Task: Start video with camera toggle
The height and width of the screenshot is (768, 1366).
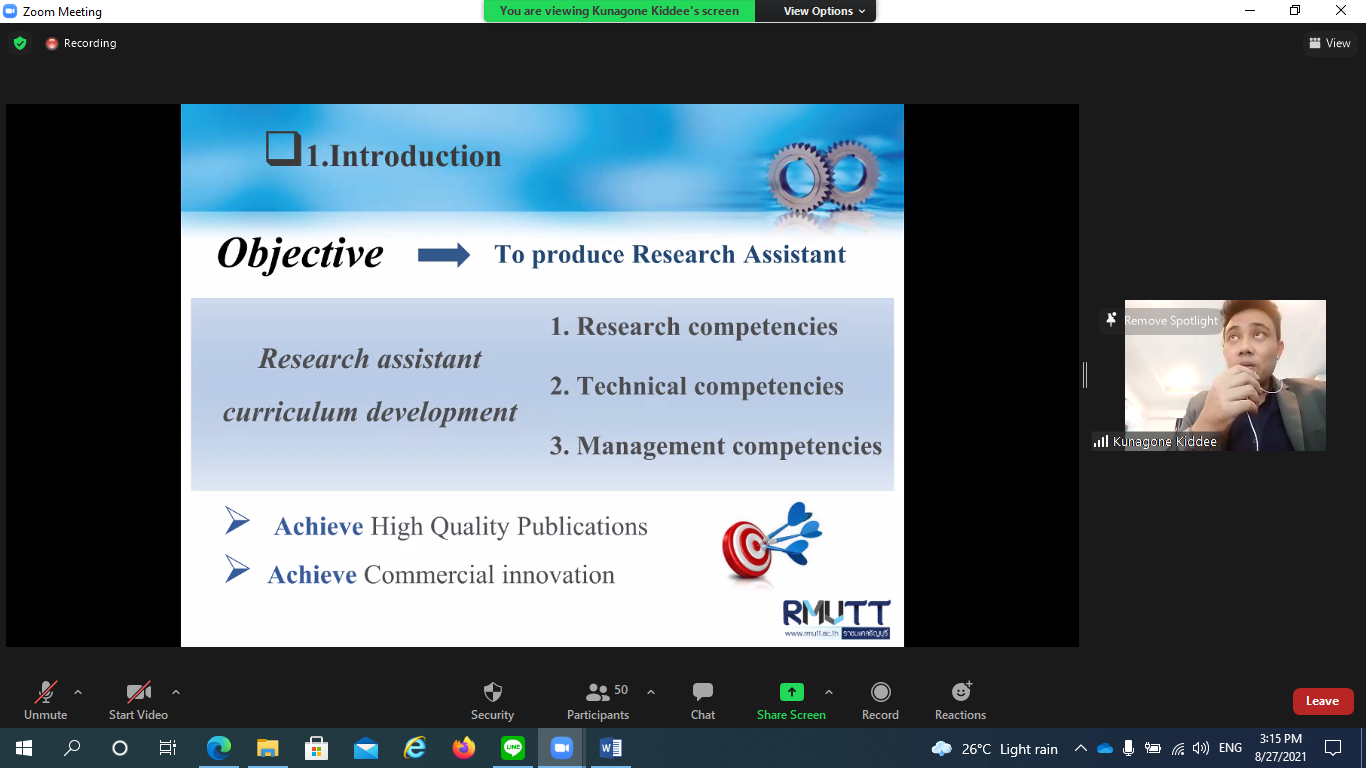Action: pos(138,692)
